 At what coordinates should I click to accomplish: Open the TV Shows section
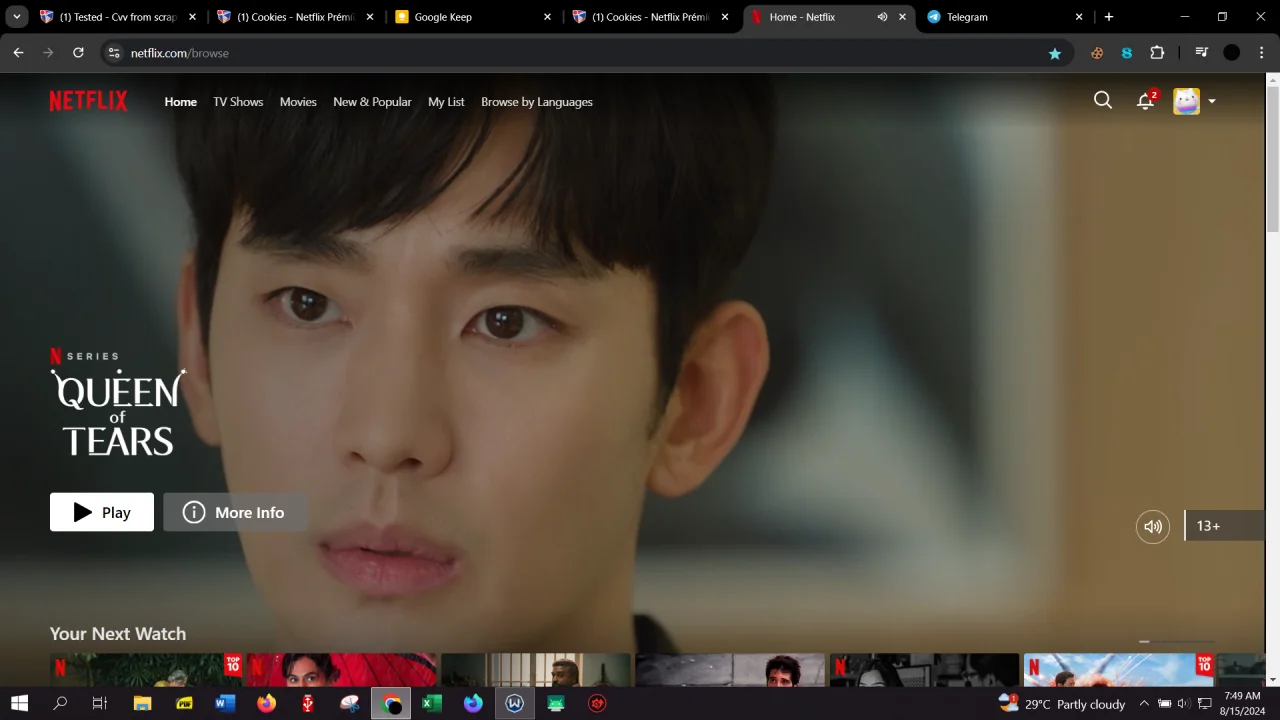238,102
